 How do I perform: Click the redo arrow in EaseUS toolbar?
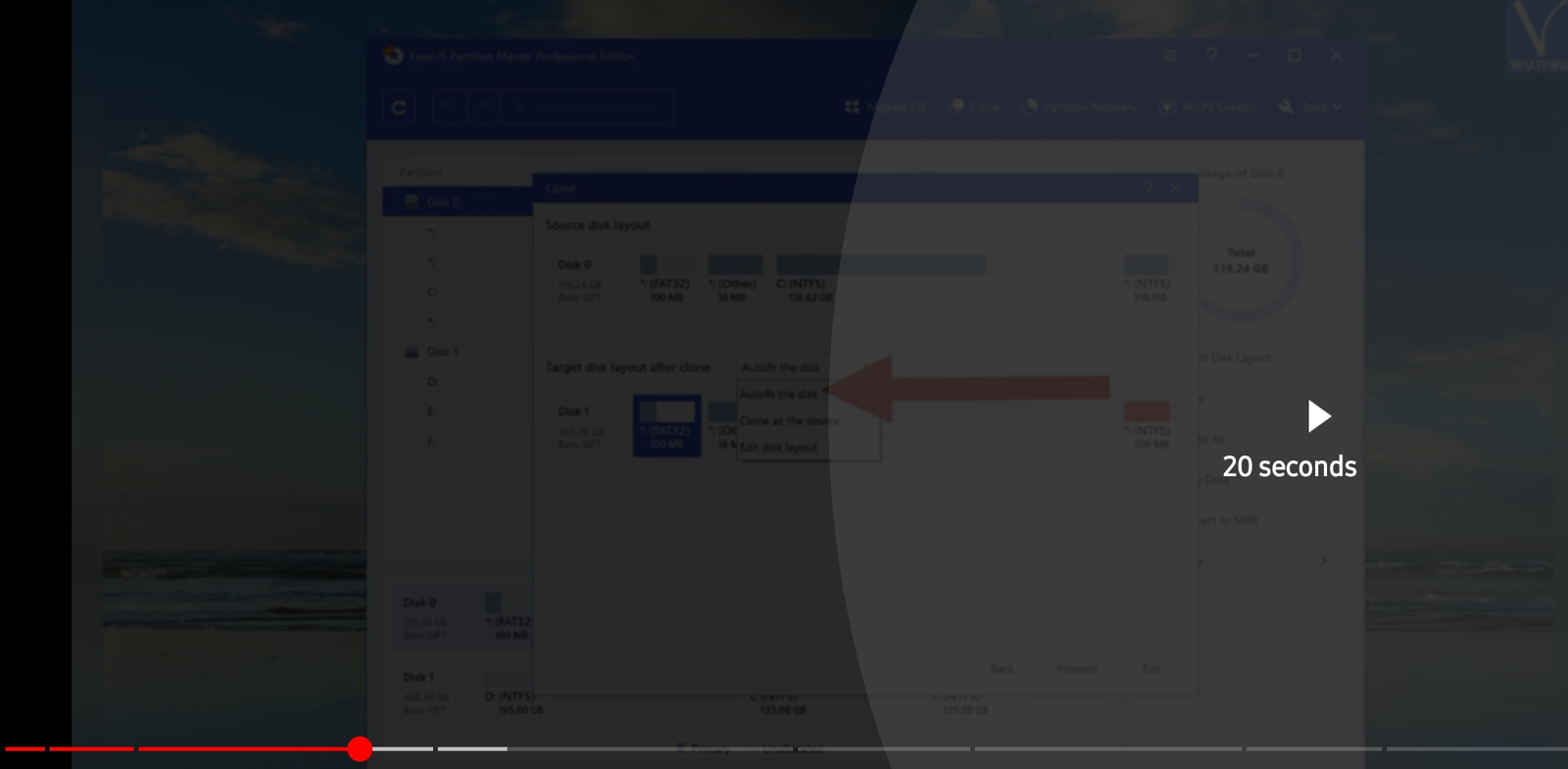pyautogui.click(x=485, y=108)
